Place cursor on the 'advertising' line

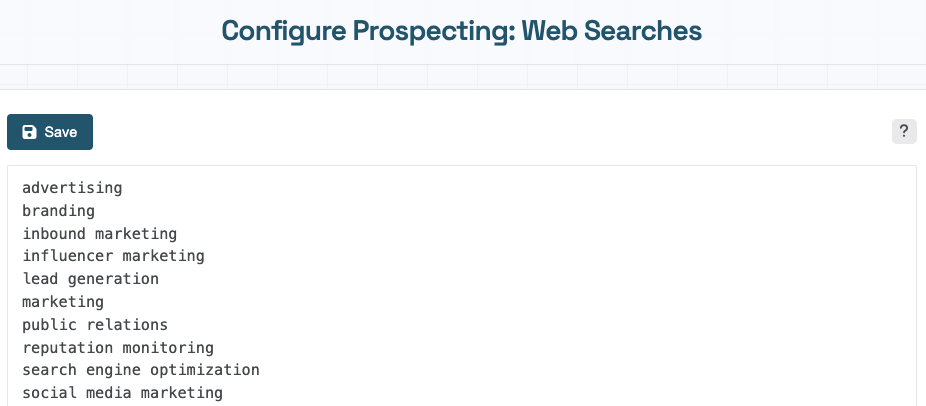coord(72,188)
